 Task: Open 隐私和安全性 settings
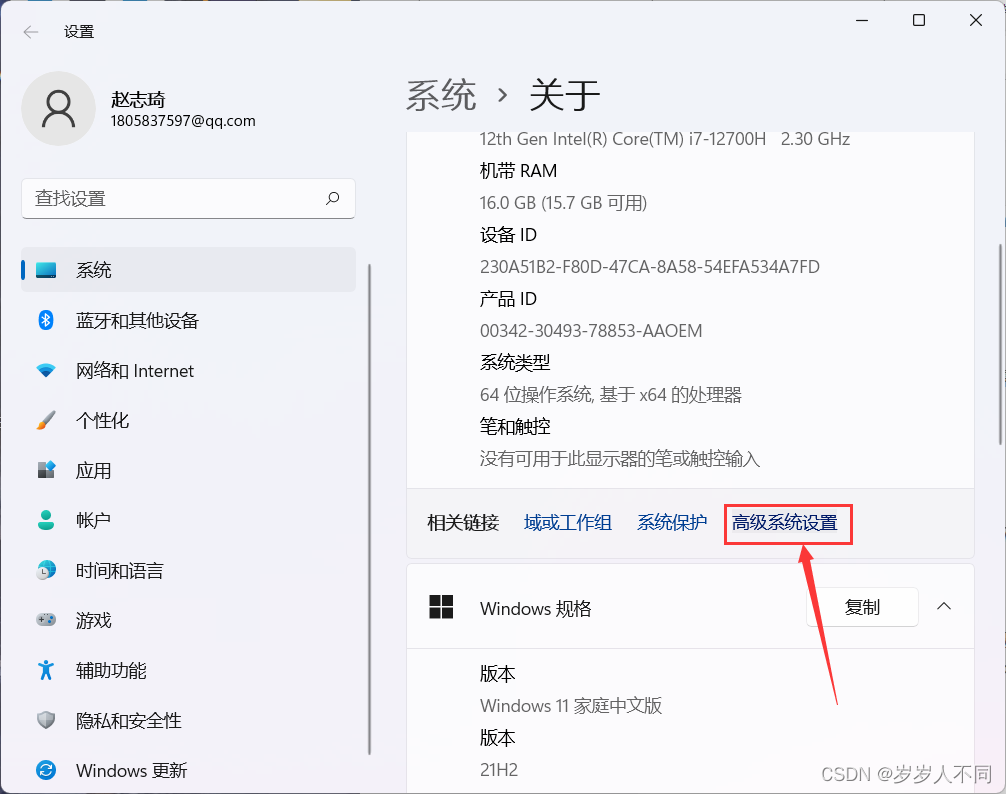click(x=189, y=720)
